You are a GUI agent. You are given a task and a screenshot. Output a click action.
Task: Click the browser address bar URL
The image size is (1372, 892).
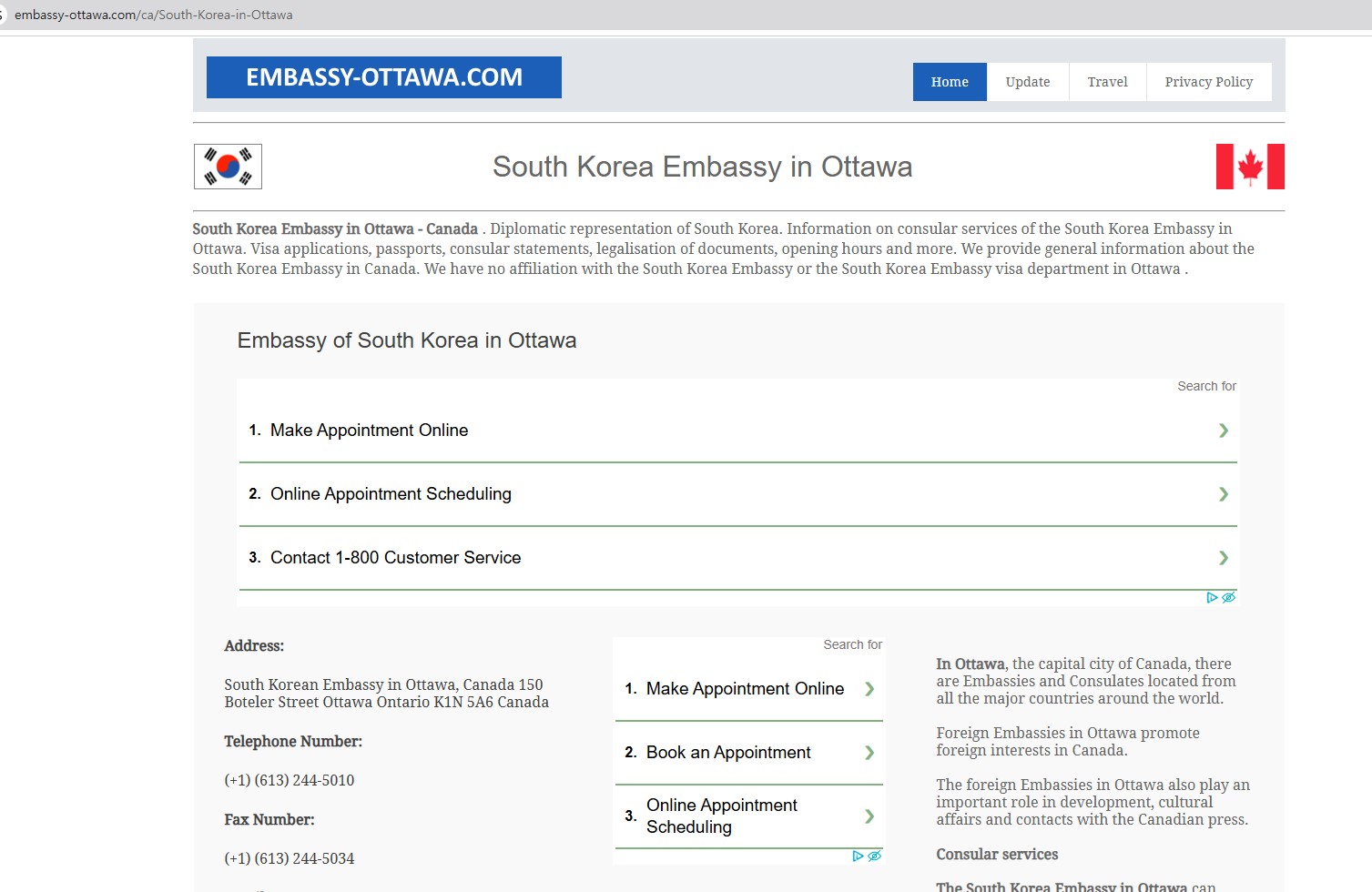[153, 15]
